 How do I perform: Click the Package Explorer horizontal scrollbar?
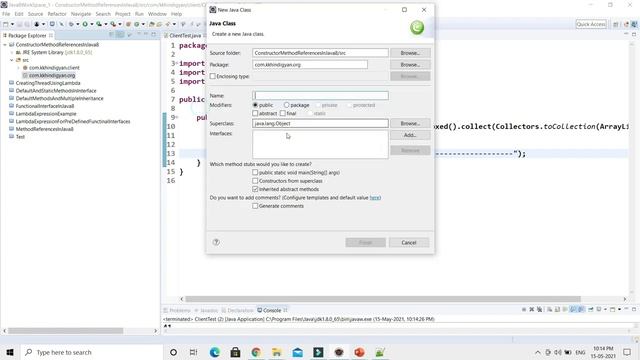(65, 331)
